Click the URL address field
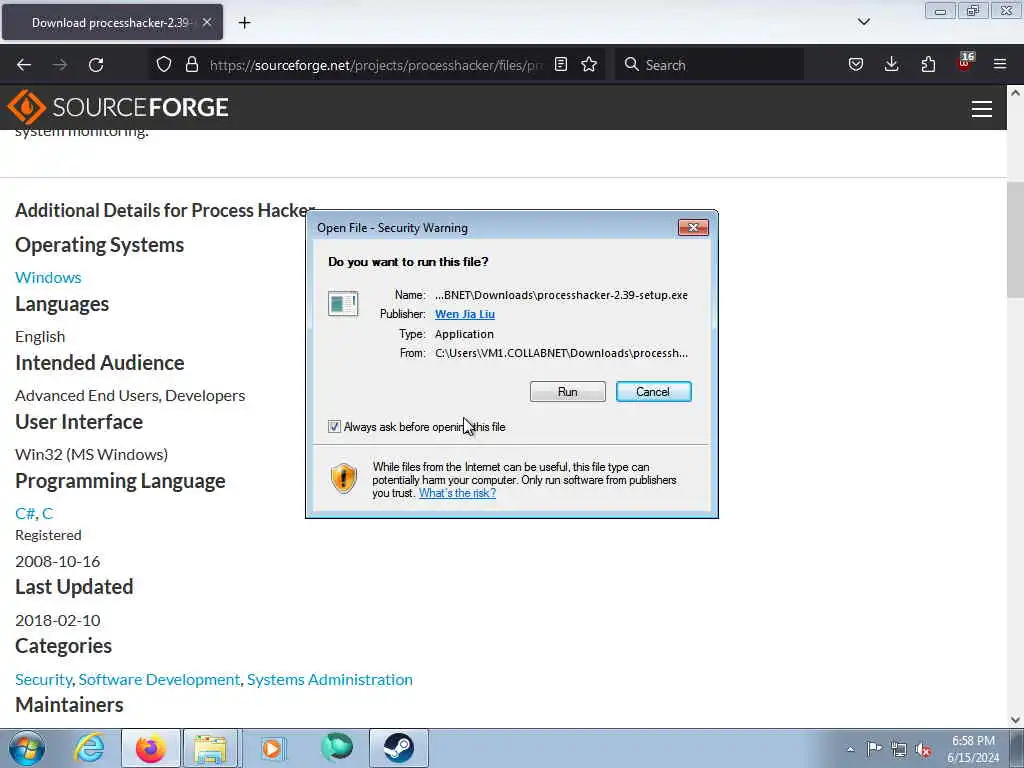 (x=376, y=65)
